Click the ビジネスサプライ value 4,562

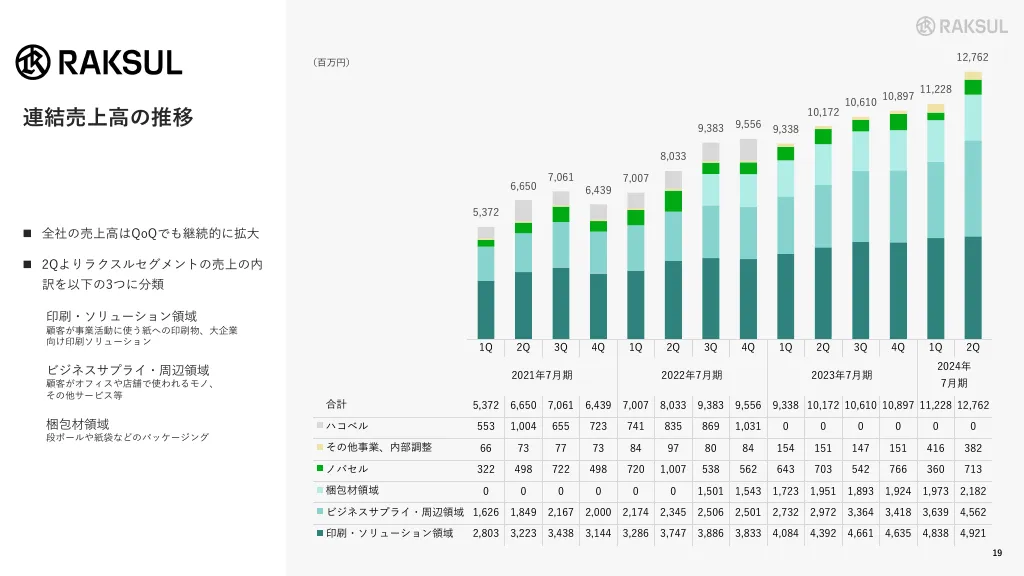tap(972, 512)
